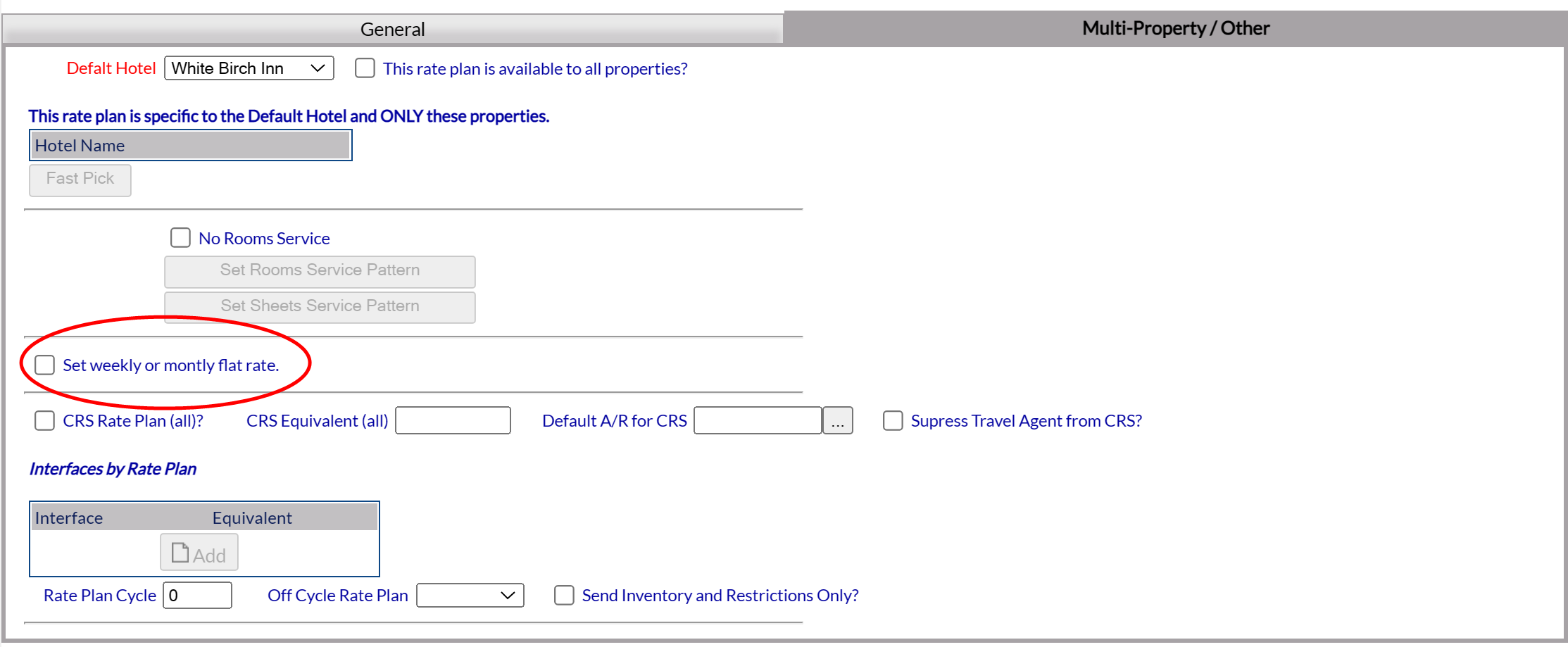Open the Default Hotel dropdown
Image resolution: width=1568 pixels, height=647 pixels.
click(249, 68)
